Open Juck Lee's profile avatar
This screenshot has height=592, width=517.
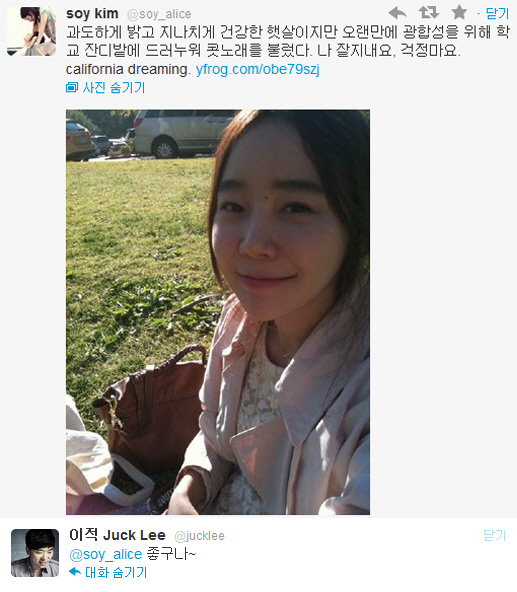point(35,553)
